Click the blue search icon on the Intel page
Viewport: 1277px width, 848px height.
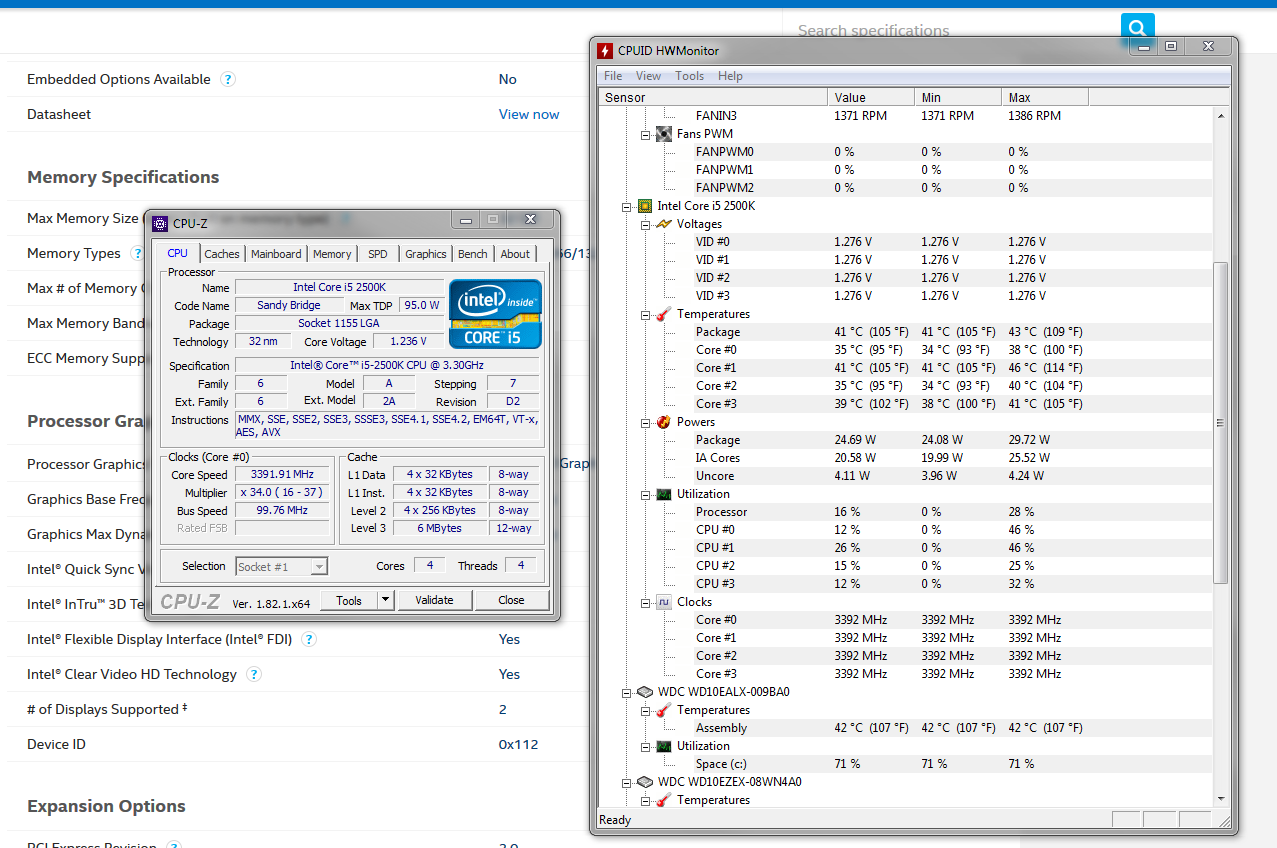coord(1137,27)
